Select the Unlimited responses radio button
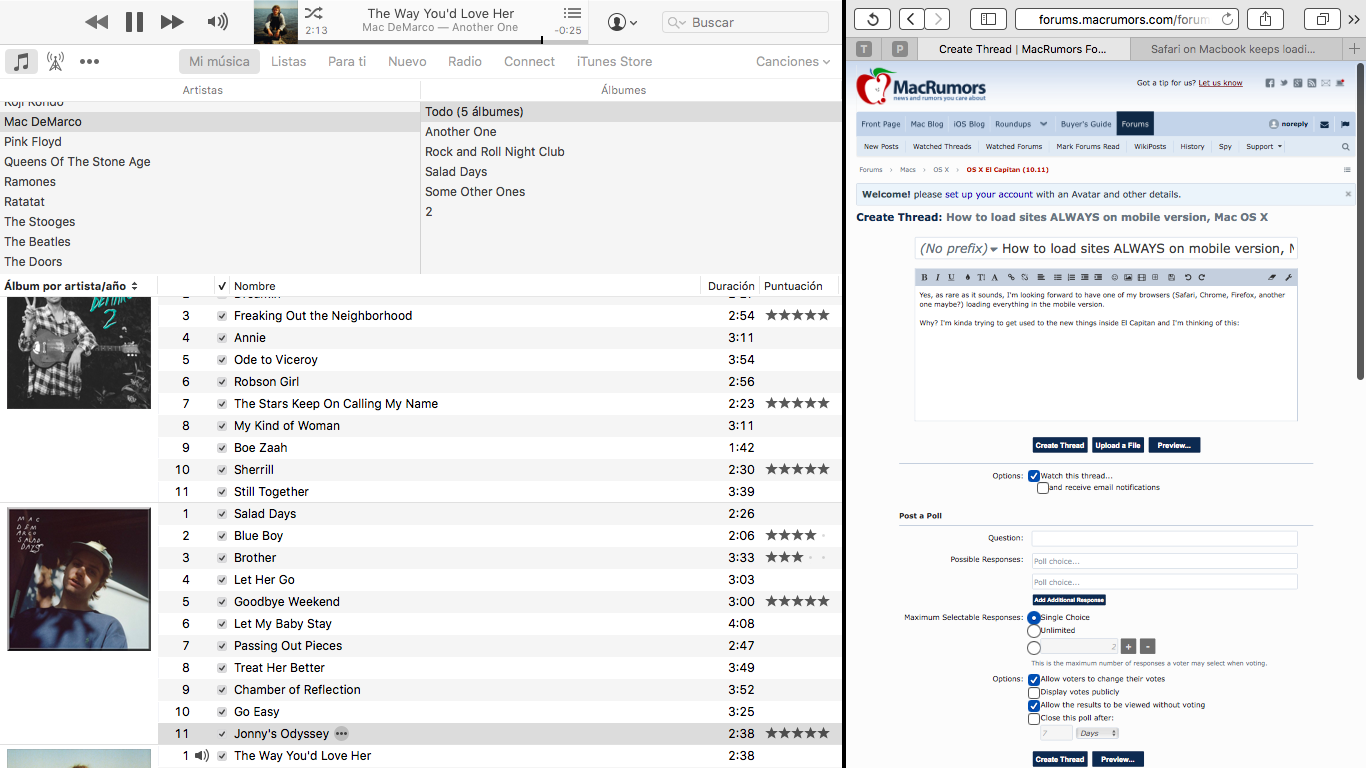 [1034, 631]
